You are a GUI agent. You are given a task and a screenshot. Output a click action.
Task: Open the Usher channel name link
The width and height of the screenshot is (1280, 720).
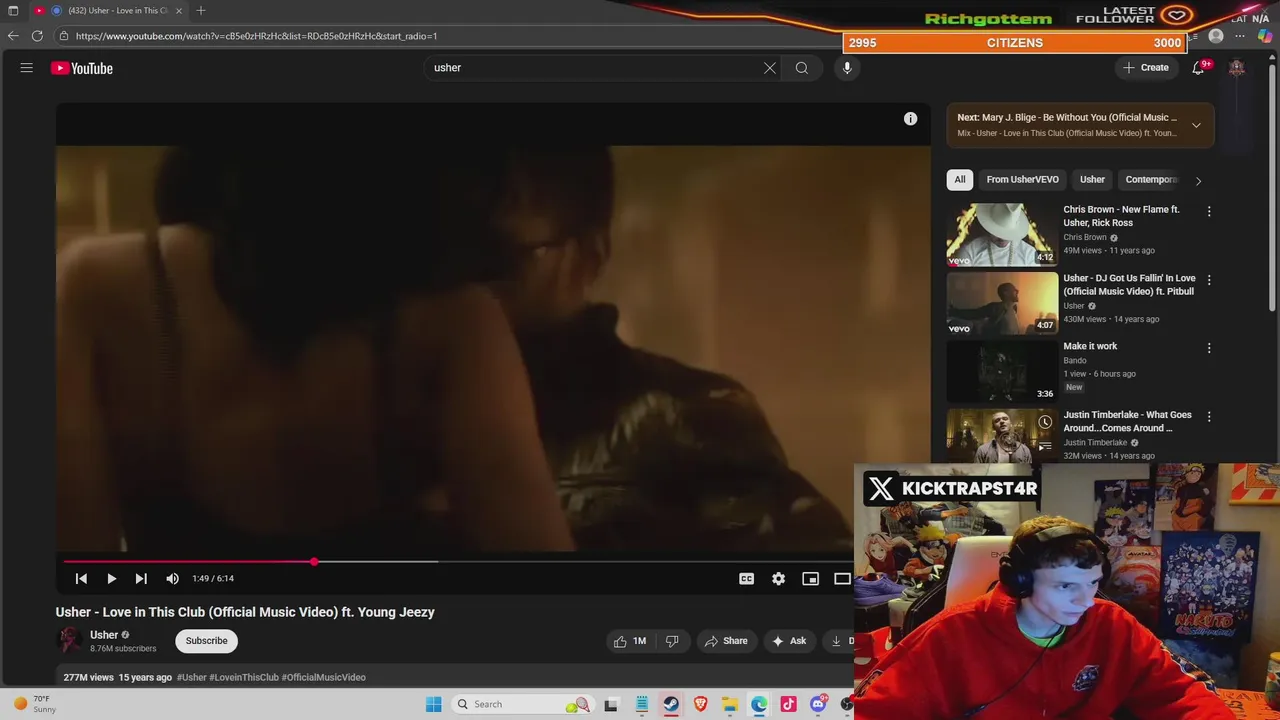pos(104,635)
